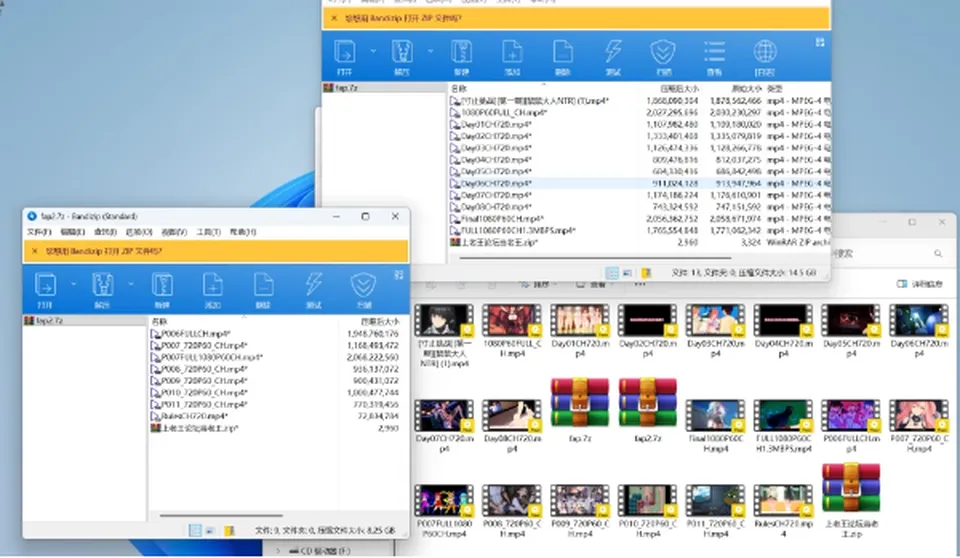The image size is (960, 558).
Task: Select P007FULL1080P60CH.mp4 thumbnail in Explorer
Action: (x=444, y=511)
